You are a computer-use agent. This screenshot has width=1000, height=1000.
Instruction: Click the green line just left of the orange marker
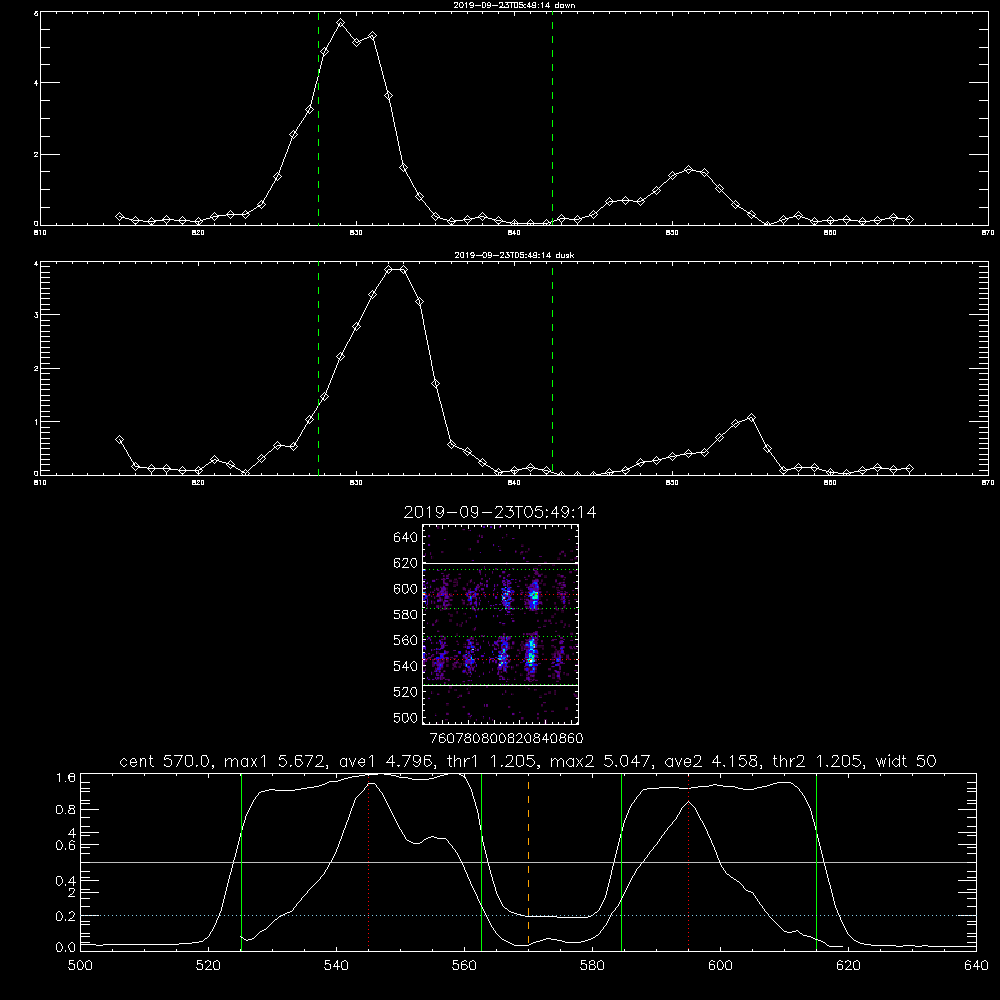[482, 861]
